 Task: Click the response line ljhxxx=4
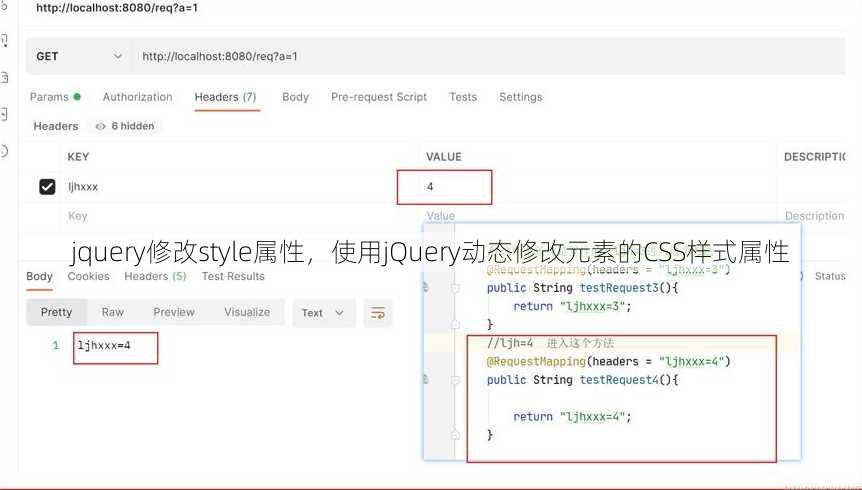click(x=104, y=345)
